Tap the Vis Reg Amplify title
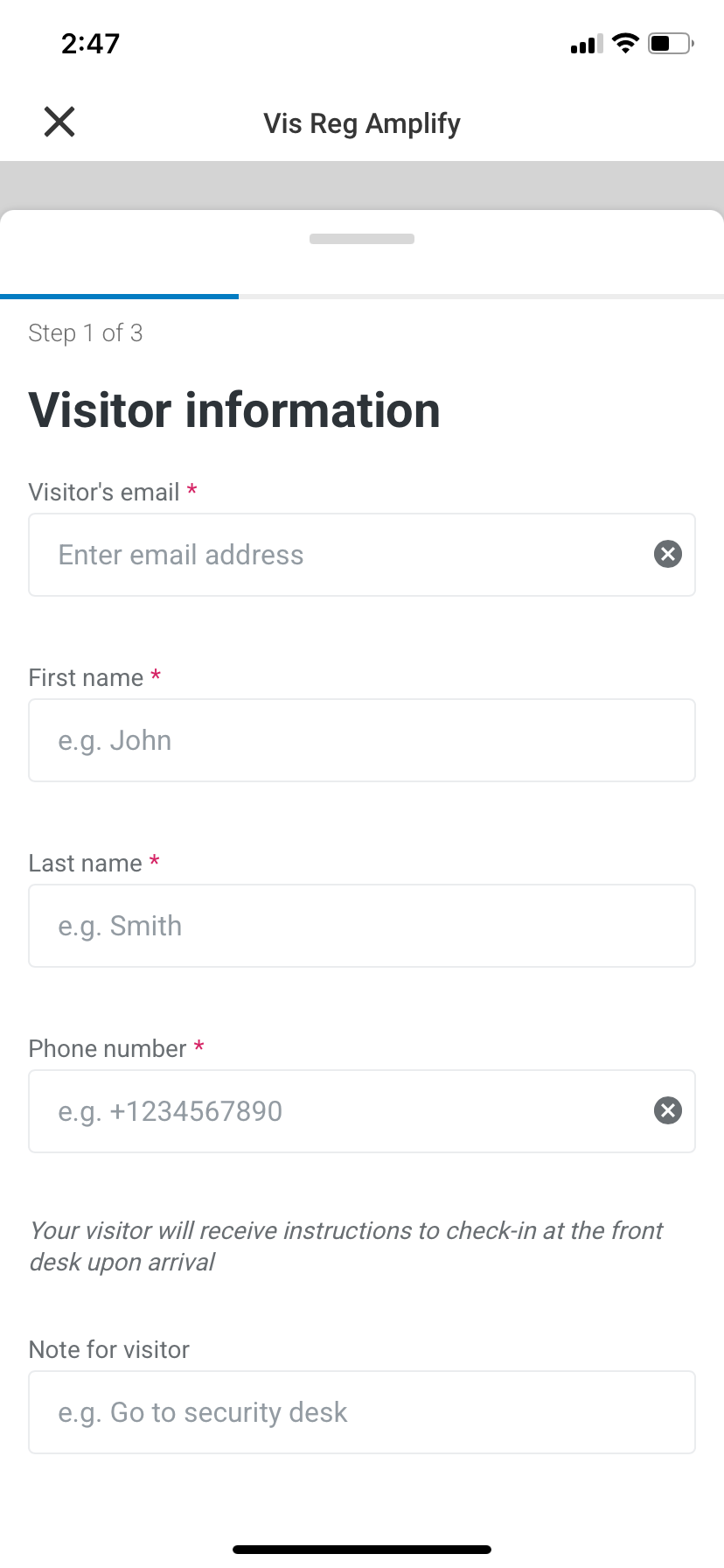 pos(362,123)
